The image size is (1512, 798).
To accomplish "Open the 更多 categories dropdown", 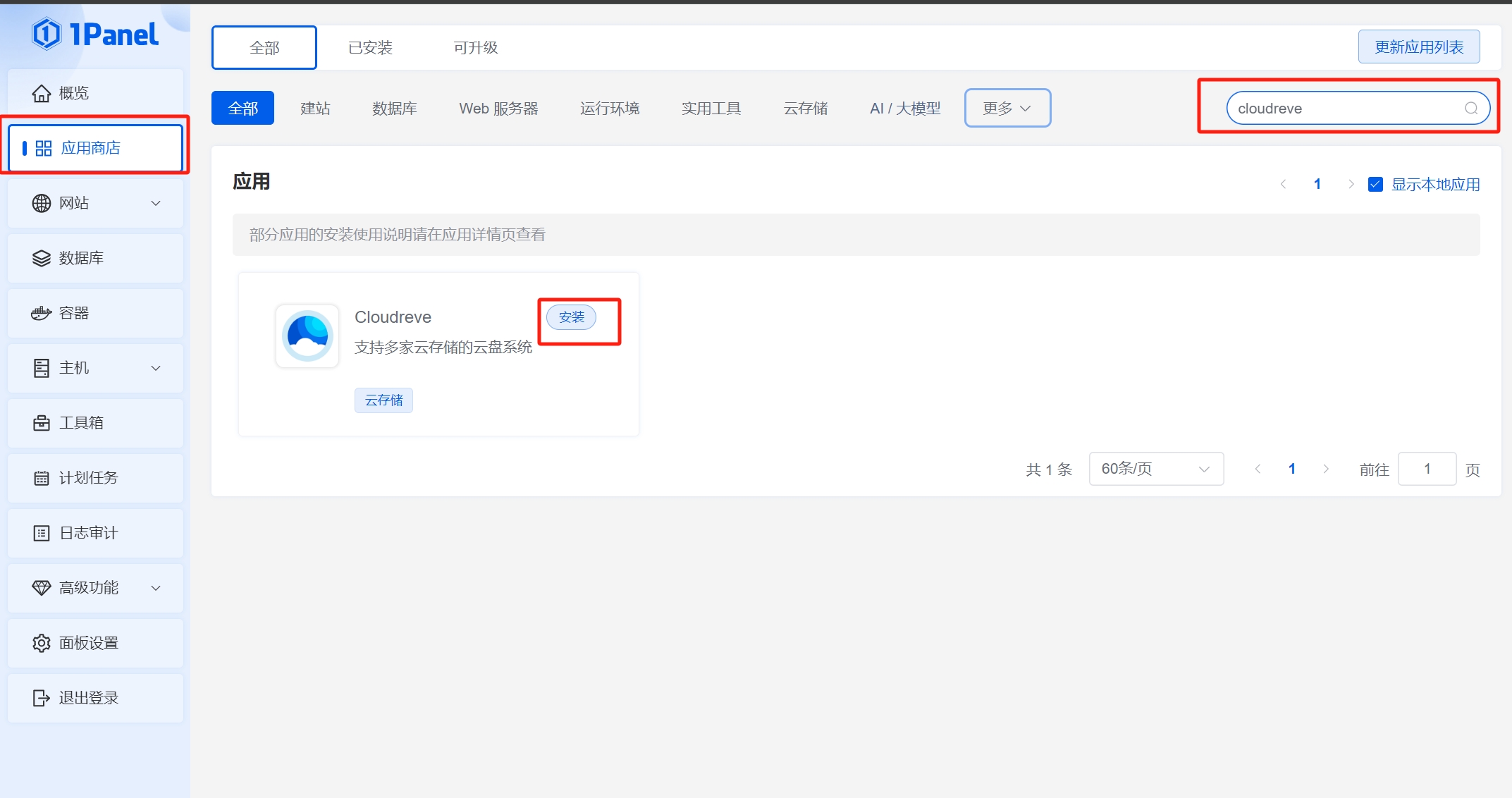I will [1007, 108].
